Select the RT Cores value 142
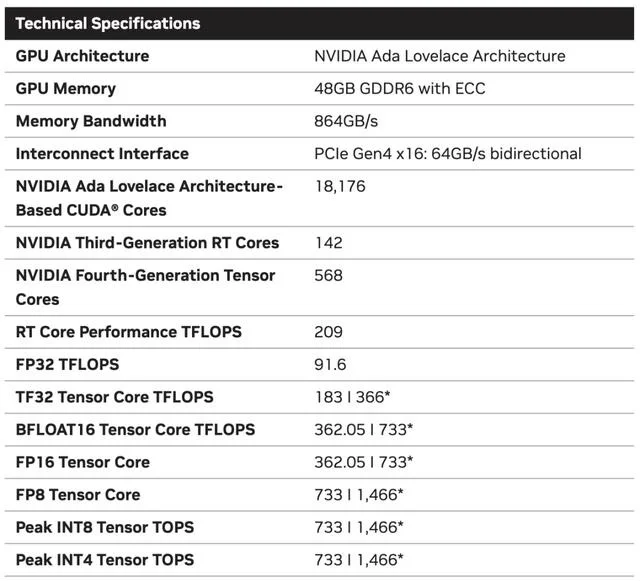640x581 pixels. pos(328,242)
